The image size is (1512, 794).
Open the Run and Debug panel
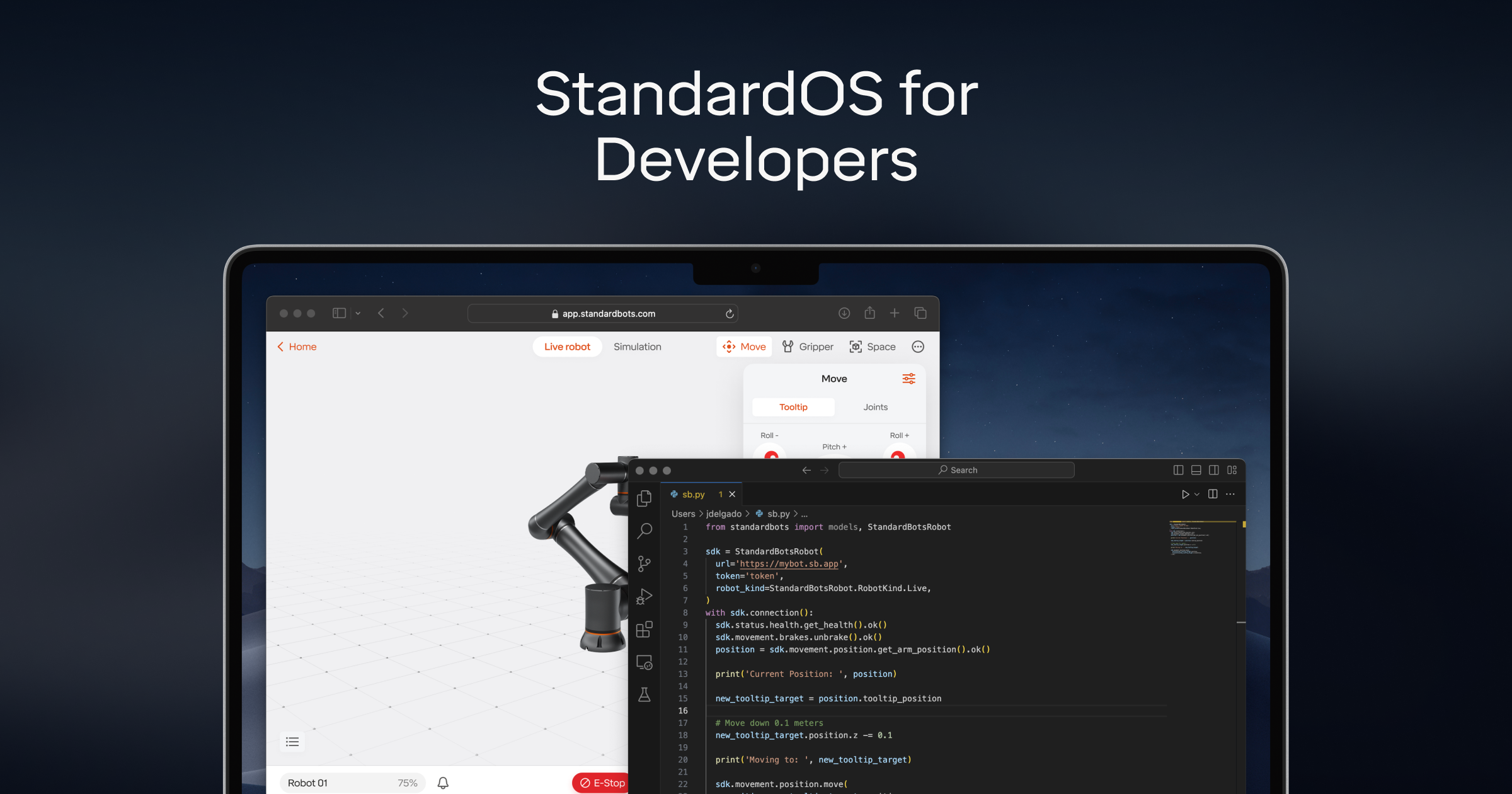[644, 595]
